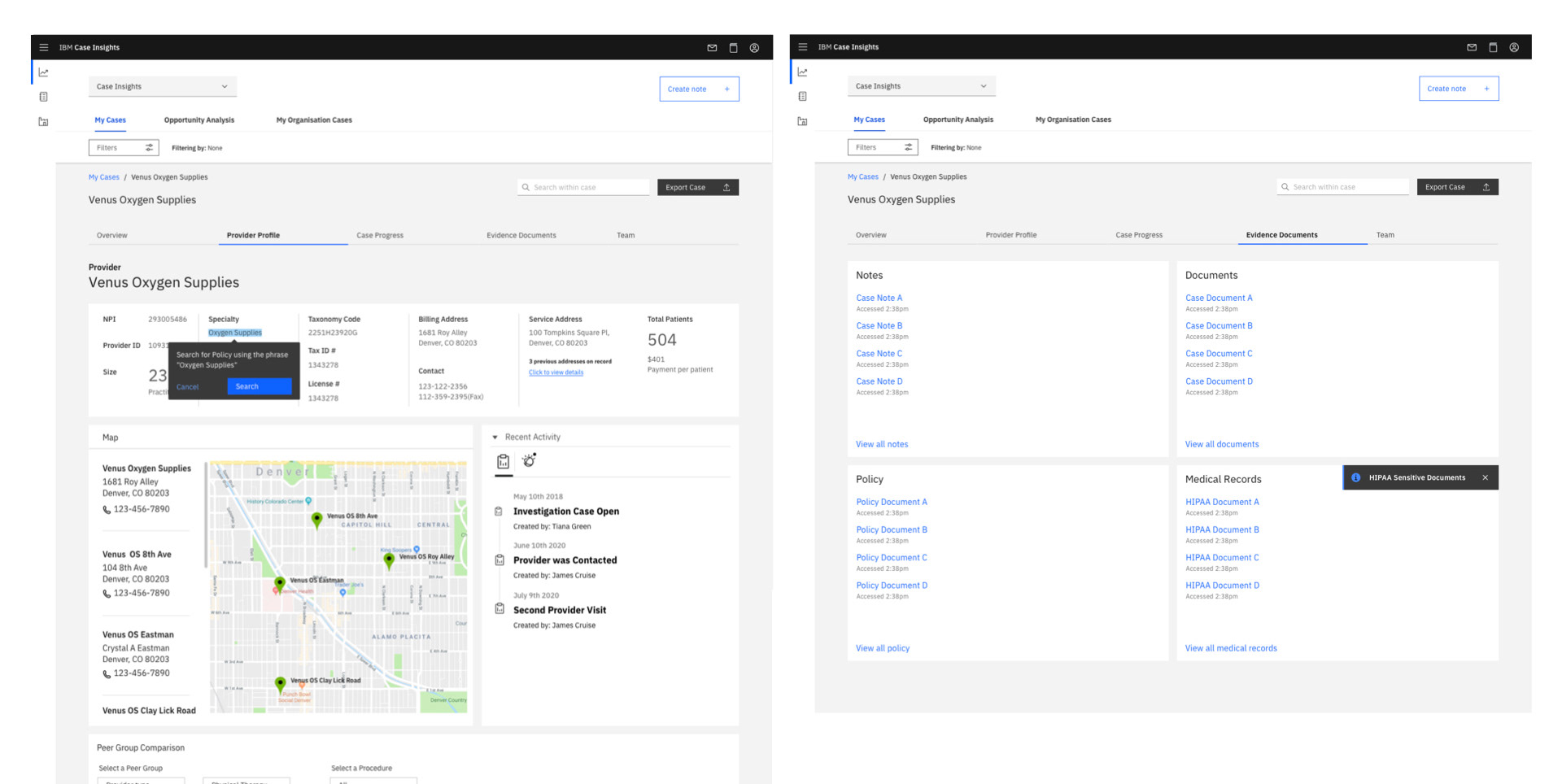1562x784 pixels.
Task: Select analytics chart icon in left sidebar
Action: coord(44,72)
